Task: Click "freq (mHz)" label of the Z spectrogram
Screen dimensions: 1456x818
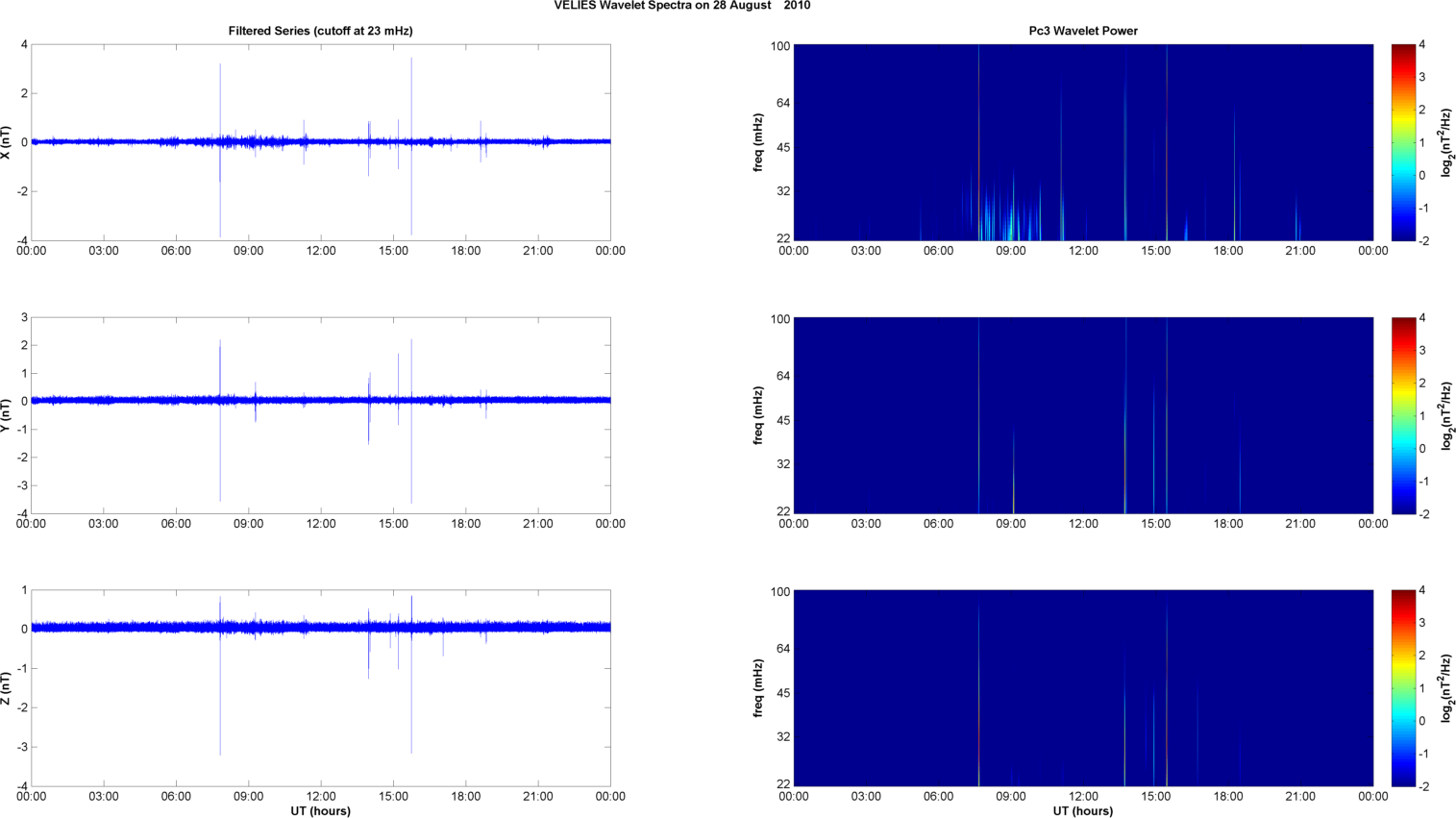Action: coord(758,688)
